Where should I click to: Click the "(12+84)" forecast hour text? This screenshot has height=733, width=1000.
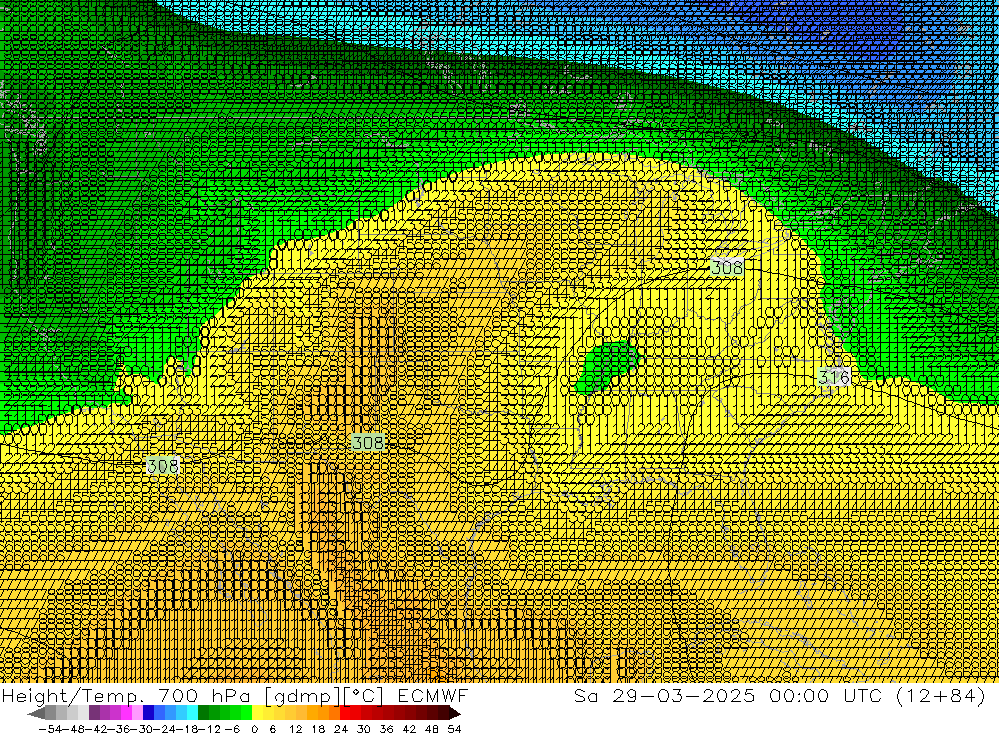coord(941,695)
